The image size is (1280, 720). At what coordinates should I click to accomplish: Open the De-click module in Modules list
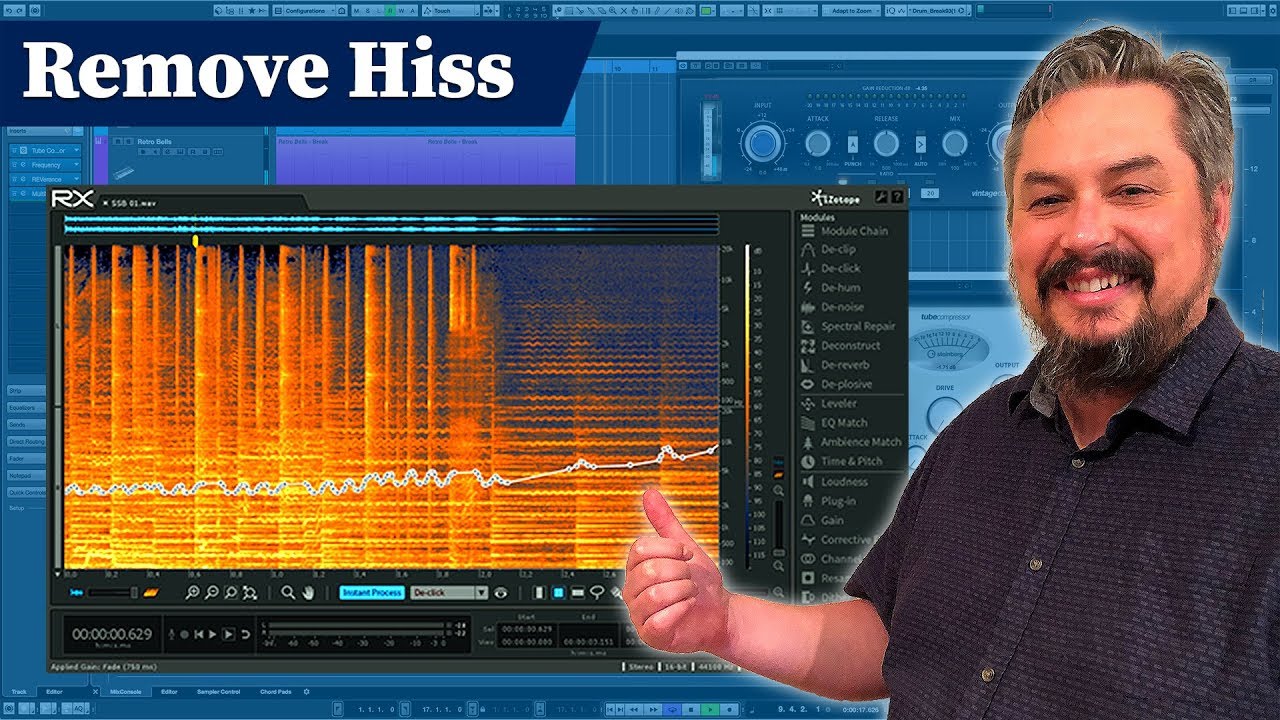[831, 269]
